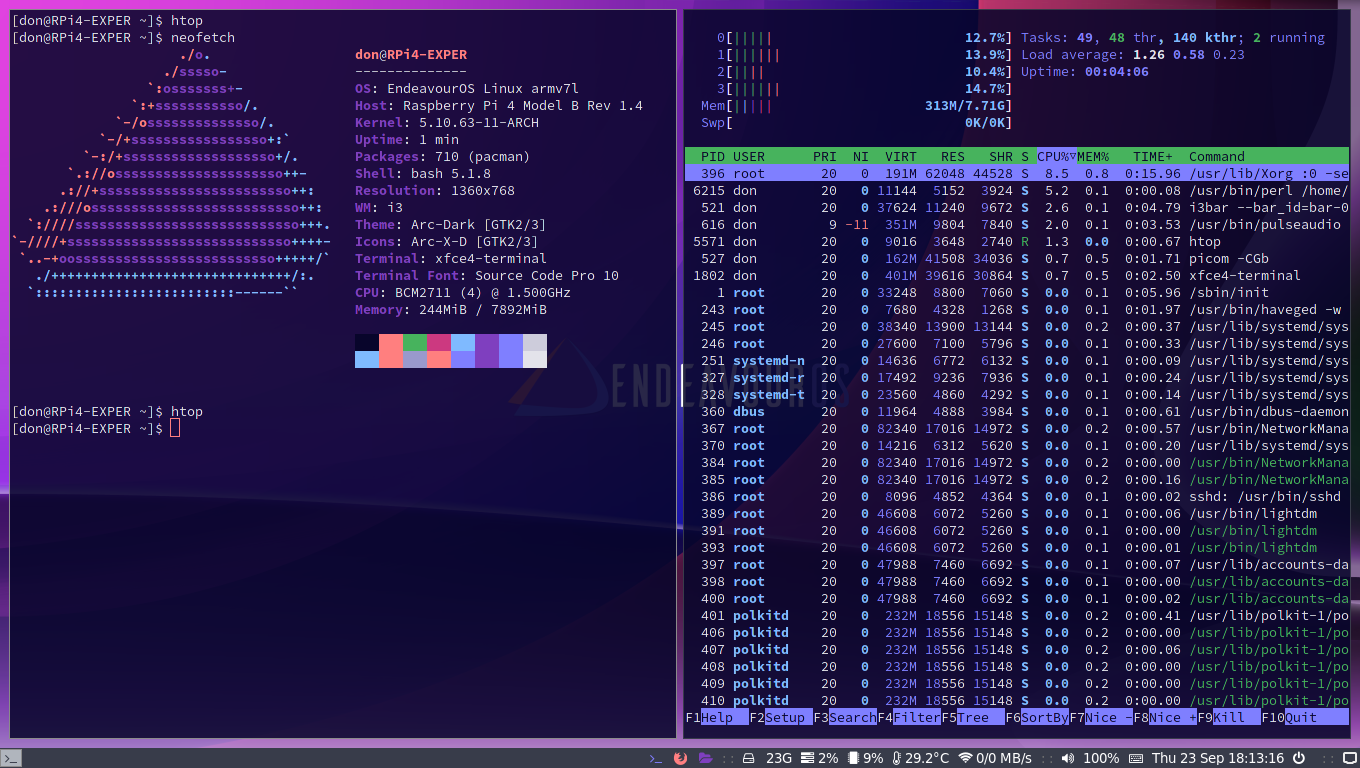
Task: Select the picom -CGb process row
Action: (1017, 258)
